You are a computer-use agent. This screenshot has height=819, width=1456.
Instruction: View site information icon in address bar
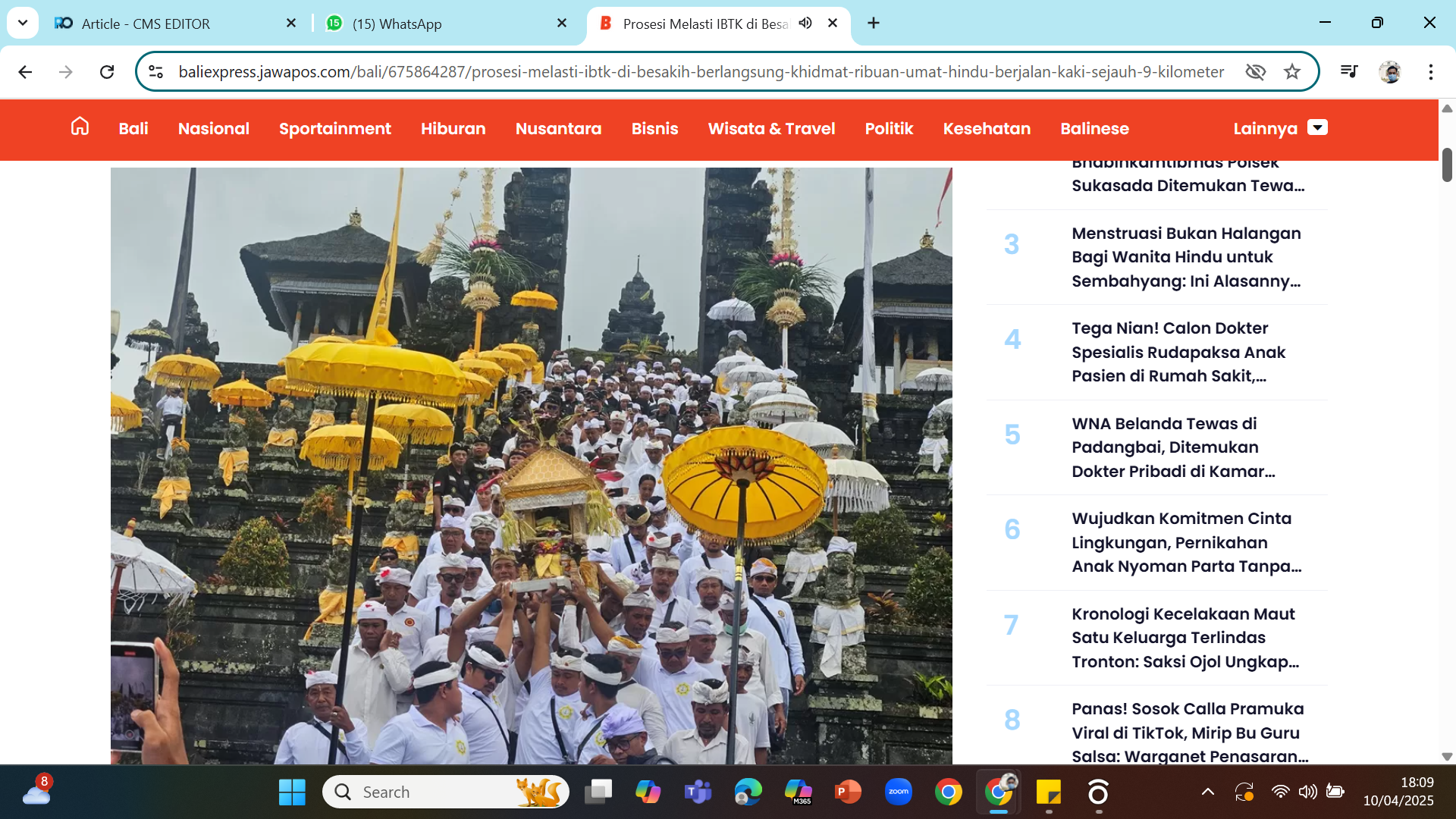(x=156, y=72)
